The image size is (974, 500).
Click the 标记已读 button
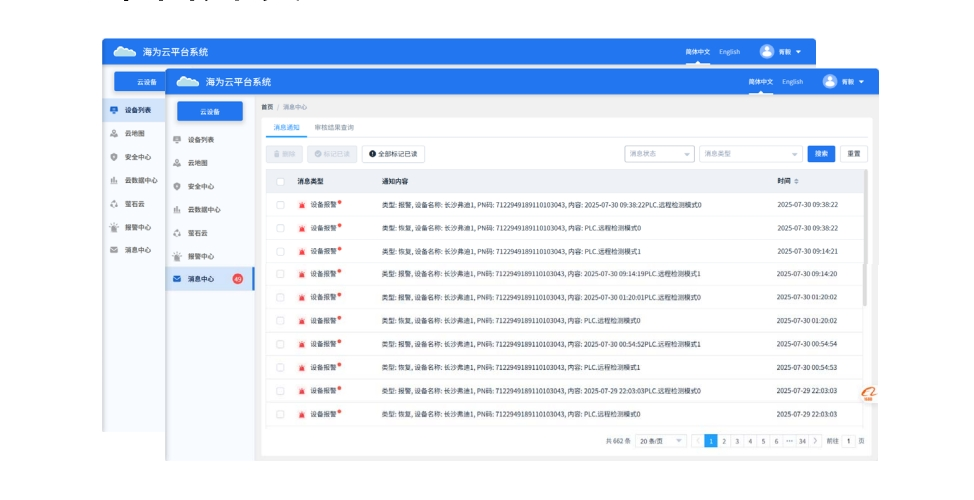pyautogui.click(x=332, y=154)
